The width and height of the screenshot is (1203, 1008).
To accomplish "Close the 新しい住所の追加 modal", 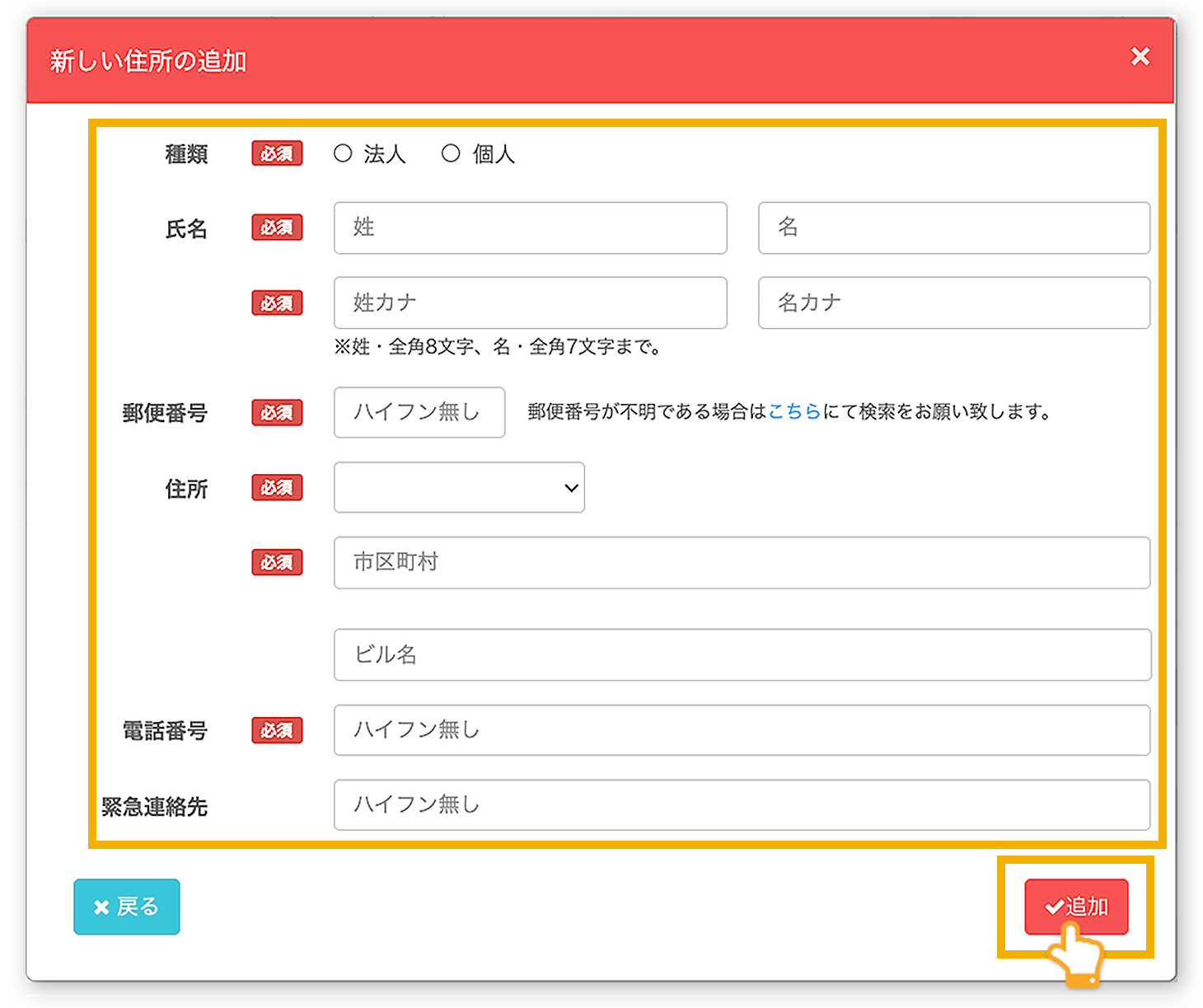I will tap(1140, 57).
